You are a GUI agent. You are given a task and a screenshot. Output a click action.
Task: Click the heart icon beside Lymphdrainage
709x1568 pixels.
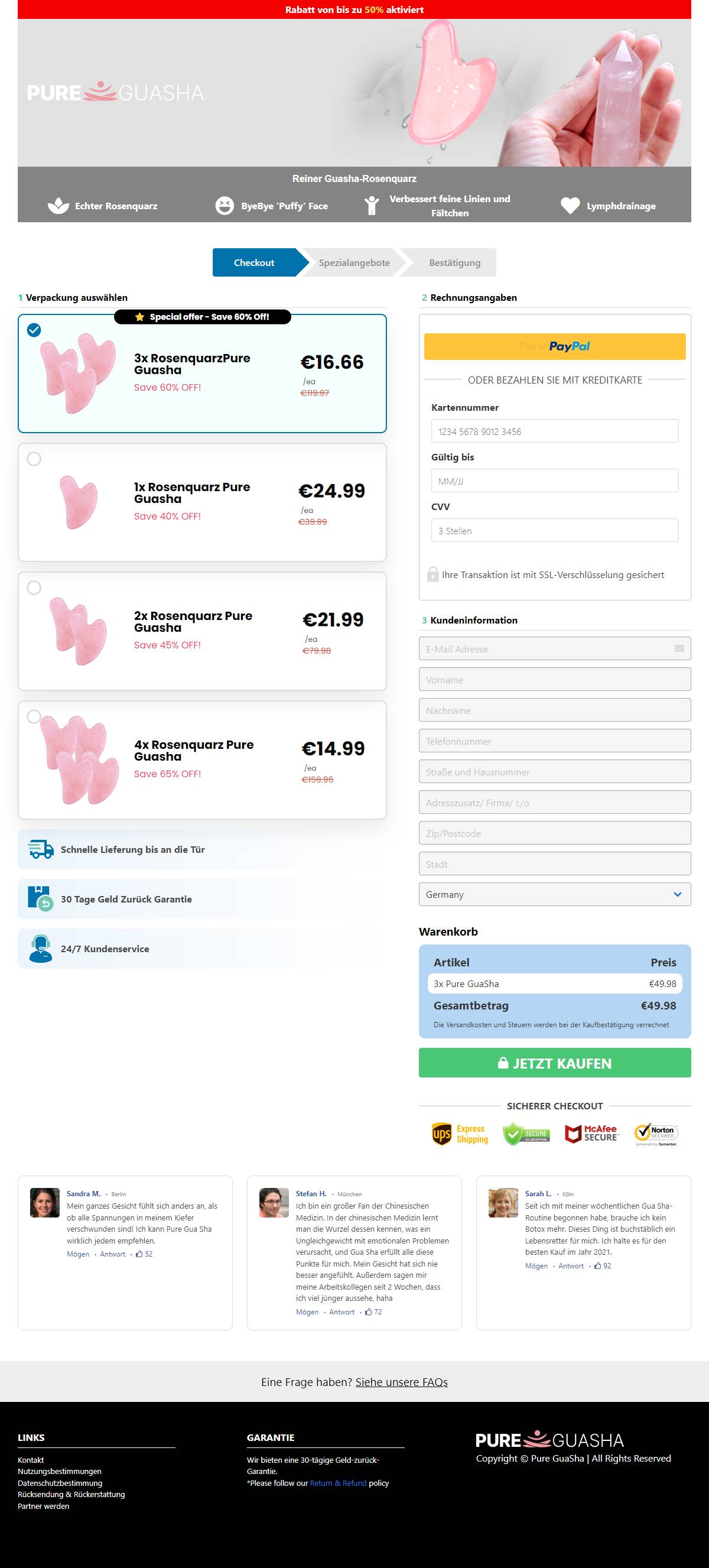tap(570, 206)
